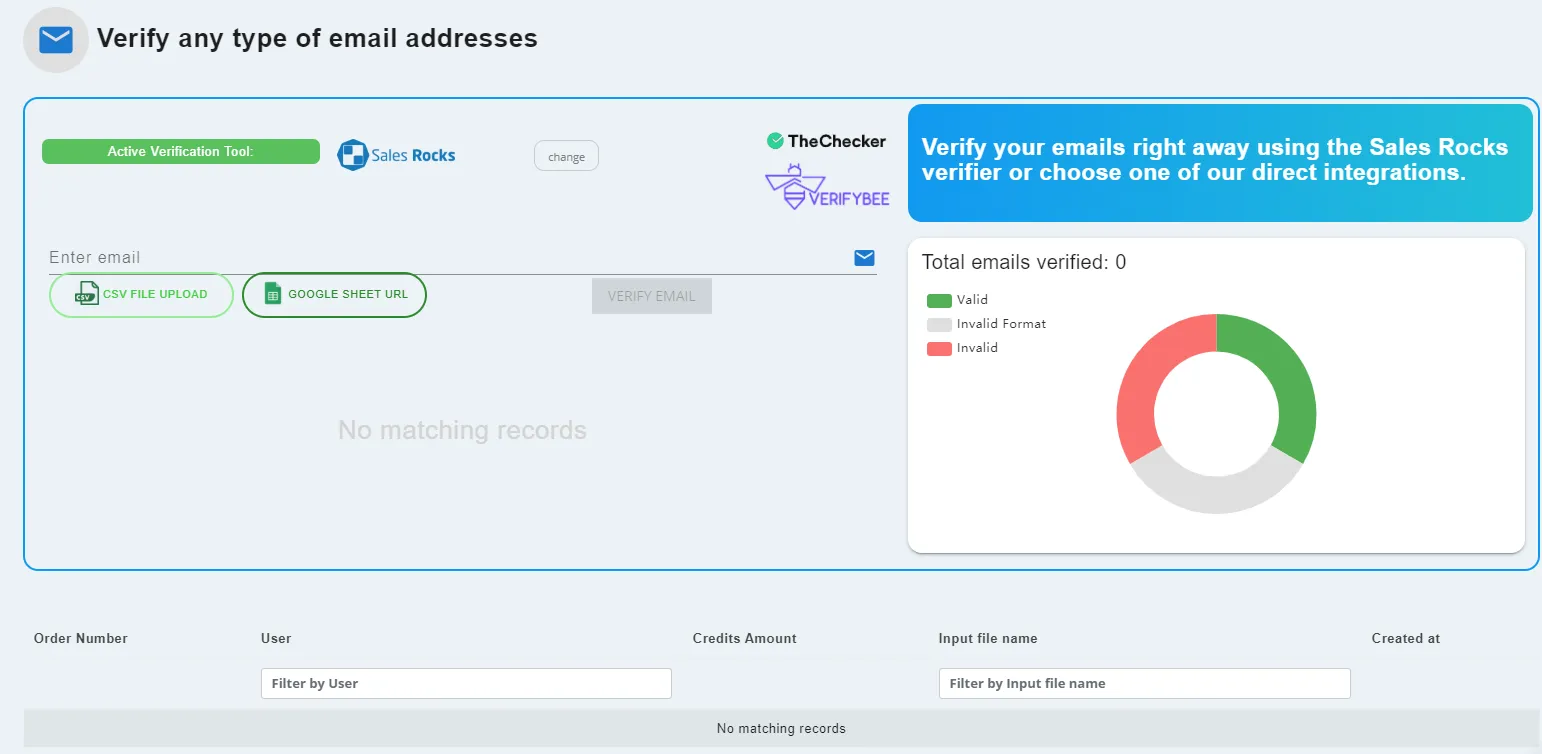Click the GOOGLE SHEET URL button
The height and width of the screenshot is (754, 1542).
click(334, 294)
